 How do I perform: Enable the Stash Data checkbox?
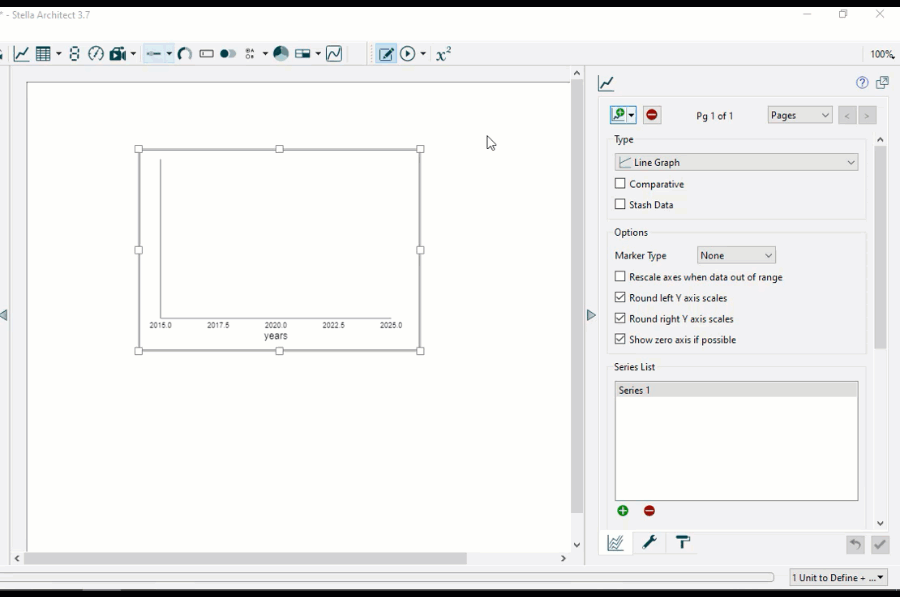pyautogui.click(x=620, y=204)
